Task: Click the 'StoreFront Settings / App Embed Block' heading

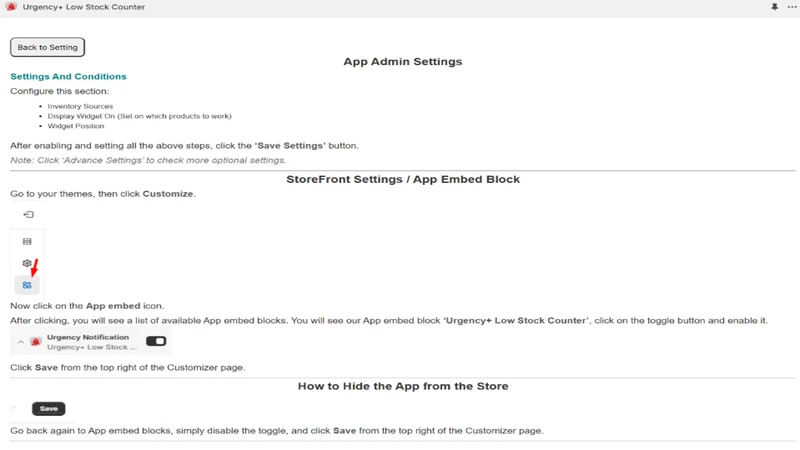Action: [403, 180]
